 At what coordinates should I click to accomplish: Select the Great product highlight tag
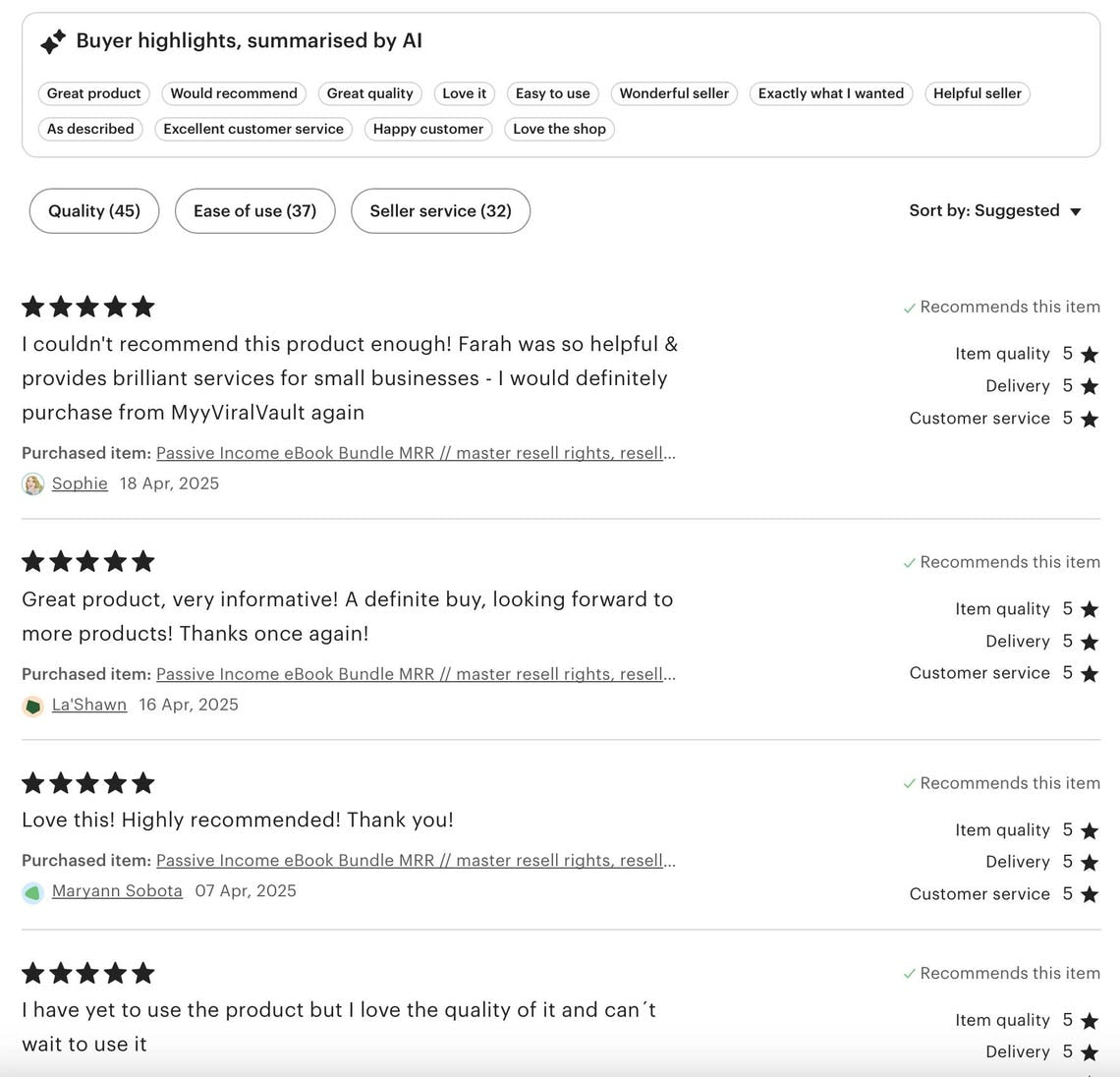(94, 93)
